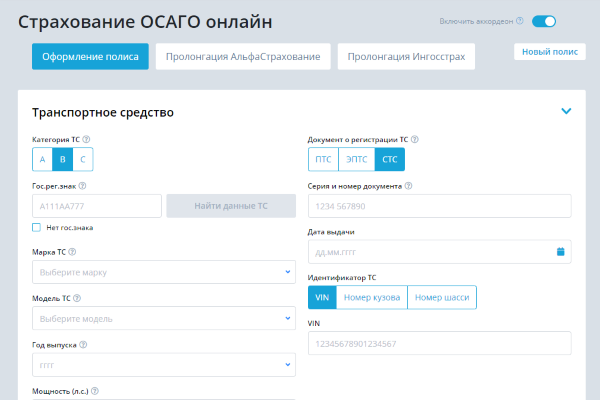Click the Новый полис button
The height and width of the screenshot is (400, 600).
tap(549, 52)
